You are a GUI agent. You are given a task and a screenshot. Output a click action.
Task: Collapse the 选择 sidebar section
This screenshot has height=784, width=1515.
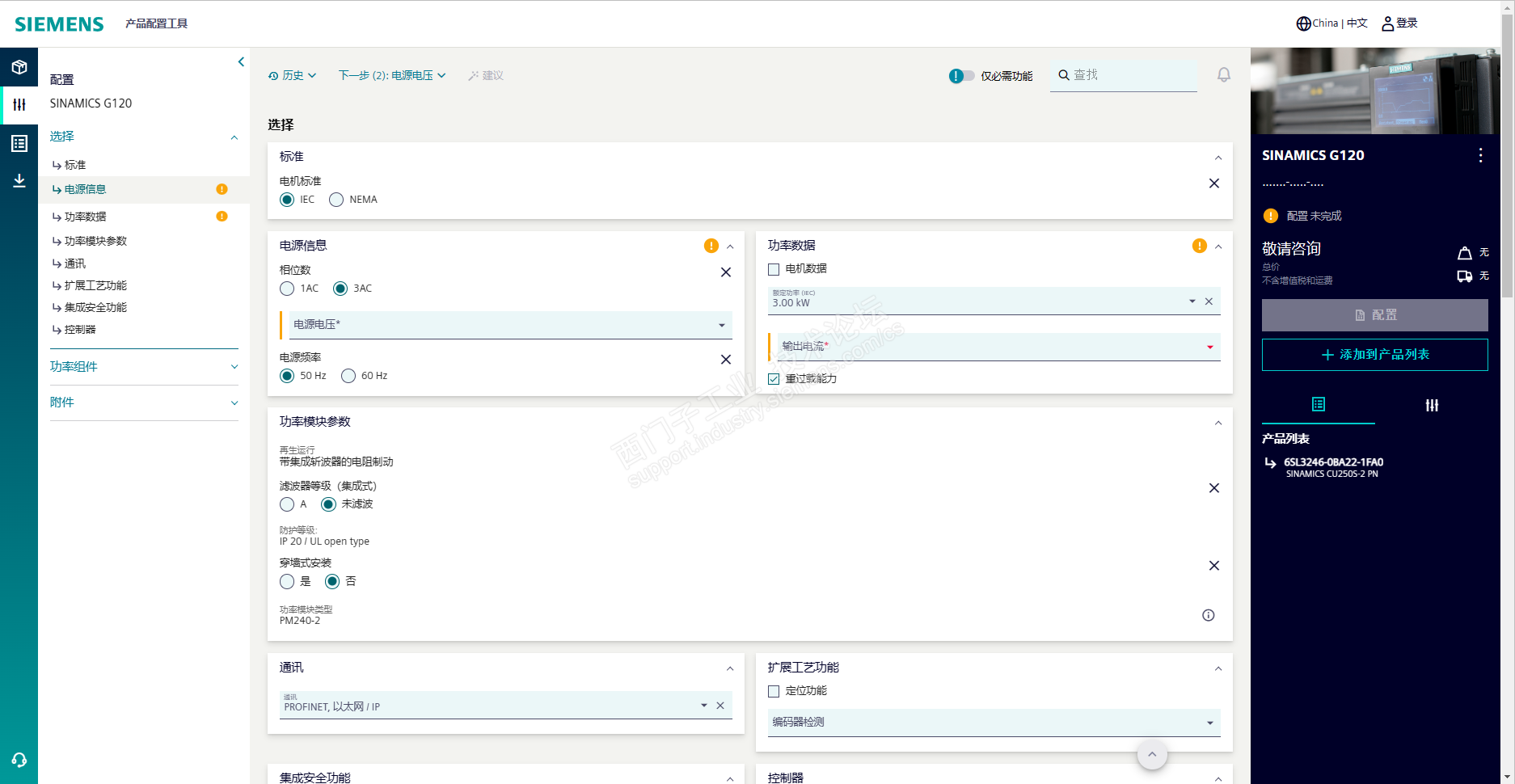tap(144, 137)
